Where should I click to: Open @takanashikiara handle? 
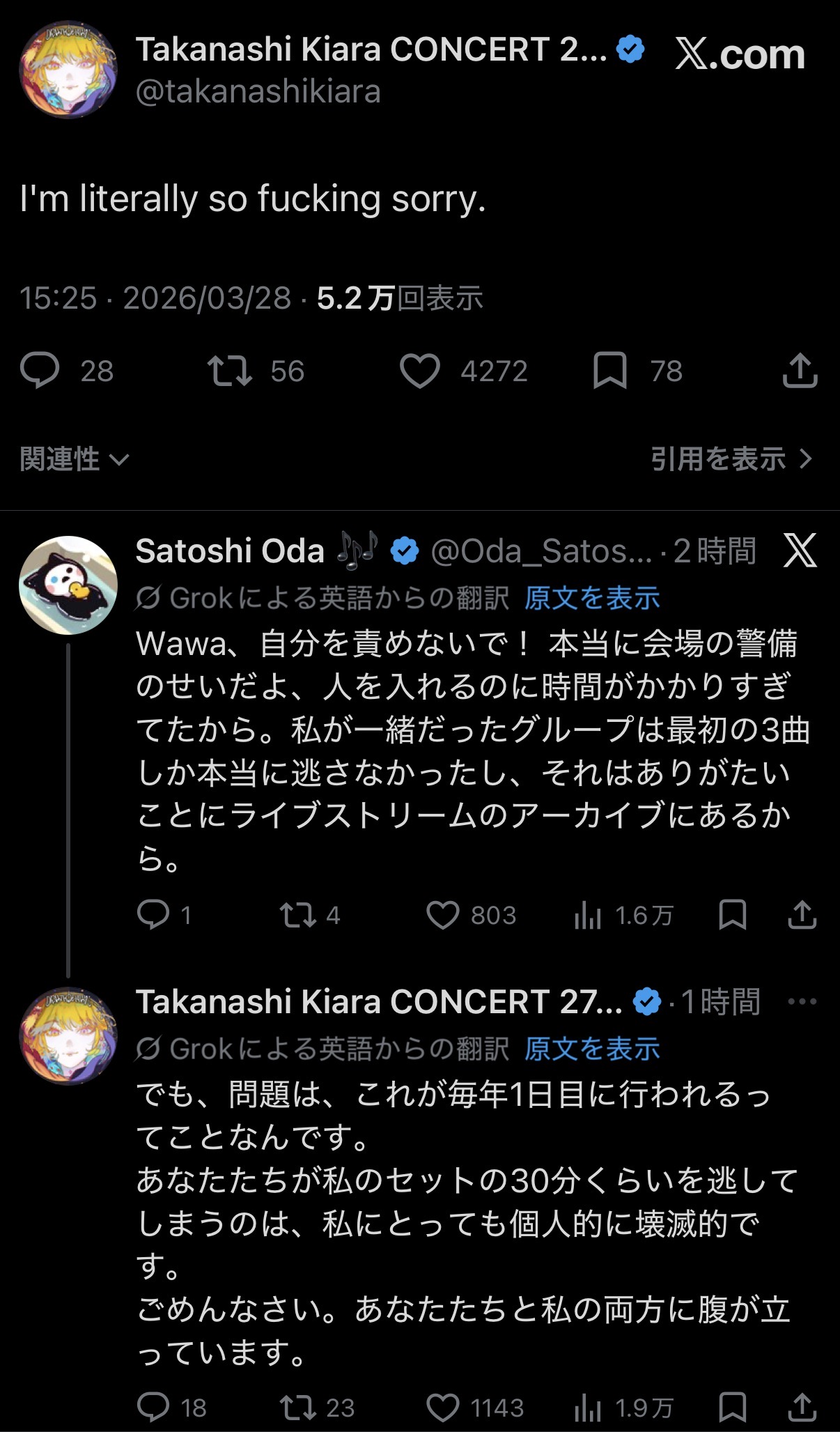(258, 92)
